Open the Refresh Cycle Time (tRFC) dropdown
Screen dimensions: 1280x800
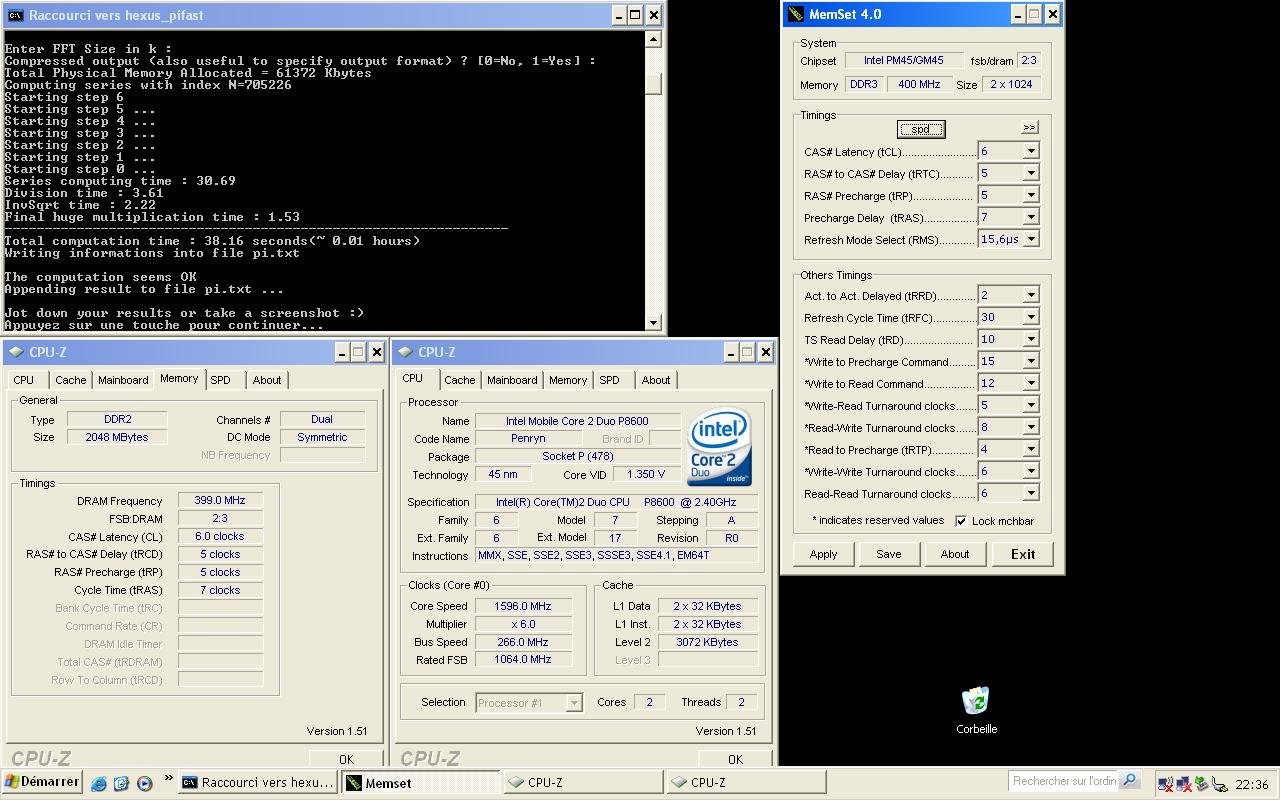[x=1030, y=317]
